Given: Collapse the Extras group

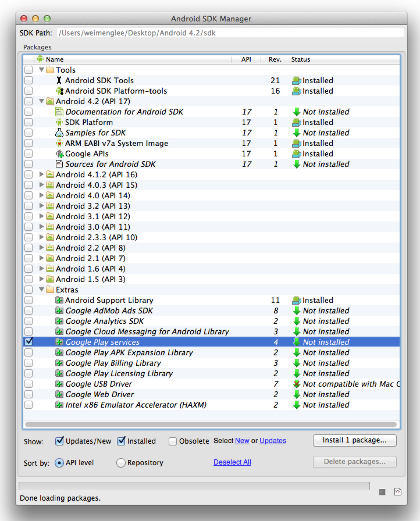Looking at the screenshot, I should tap(42, 289).
